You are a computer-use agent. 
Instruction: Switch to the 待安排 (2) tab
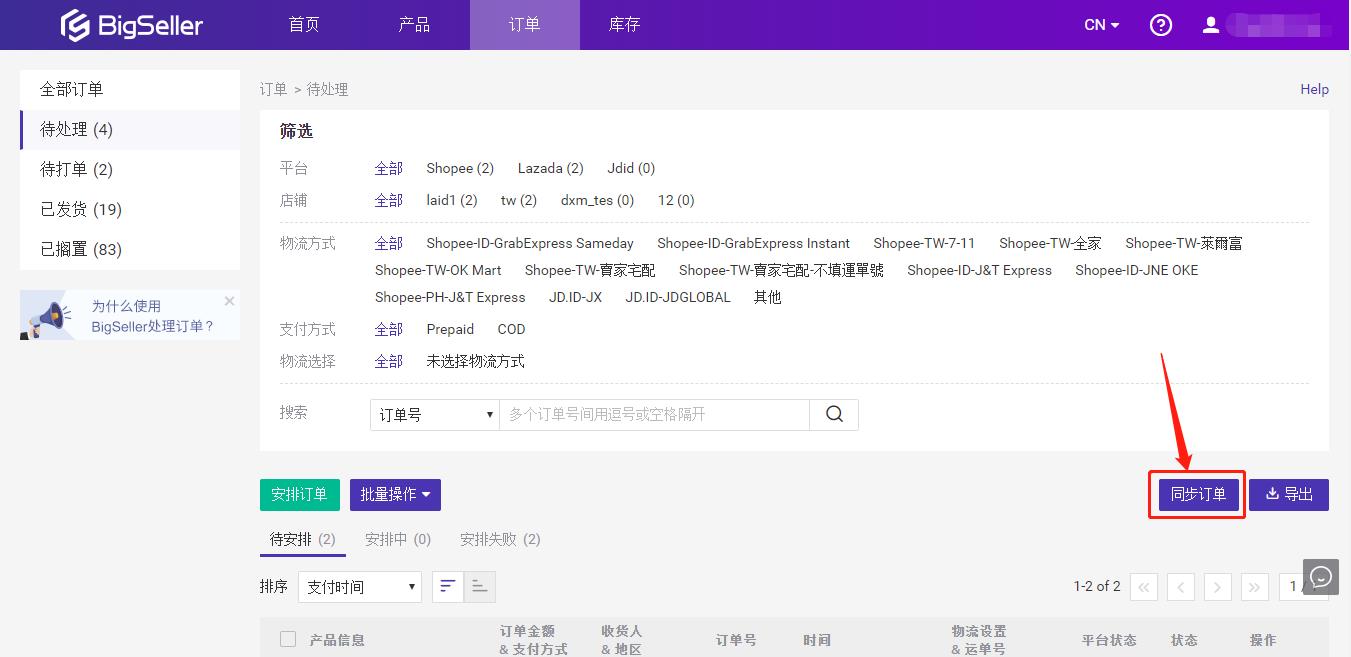pyautogui.click(x=303, y=540)
